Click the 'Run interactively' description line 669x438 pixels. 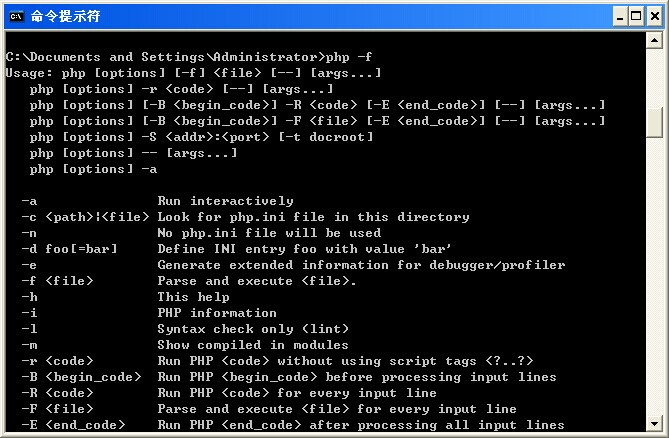point(225,201)
